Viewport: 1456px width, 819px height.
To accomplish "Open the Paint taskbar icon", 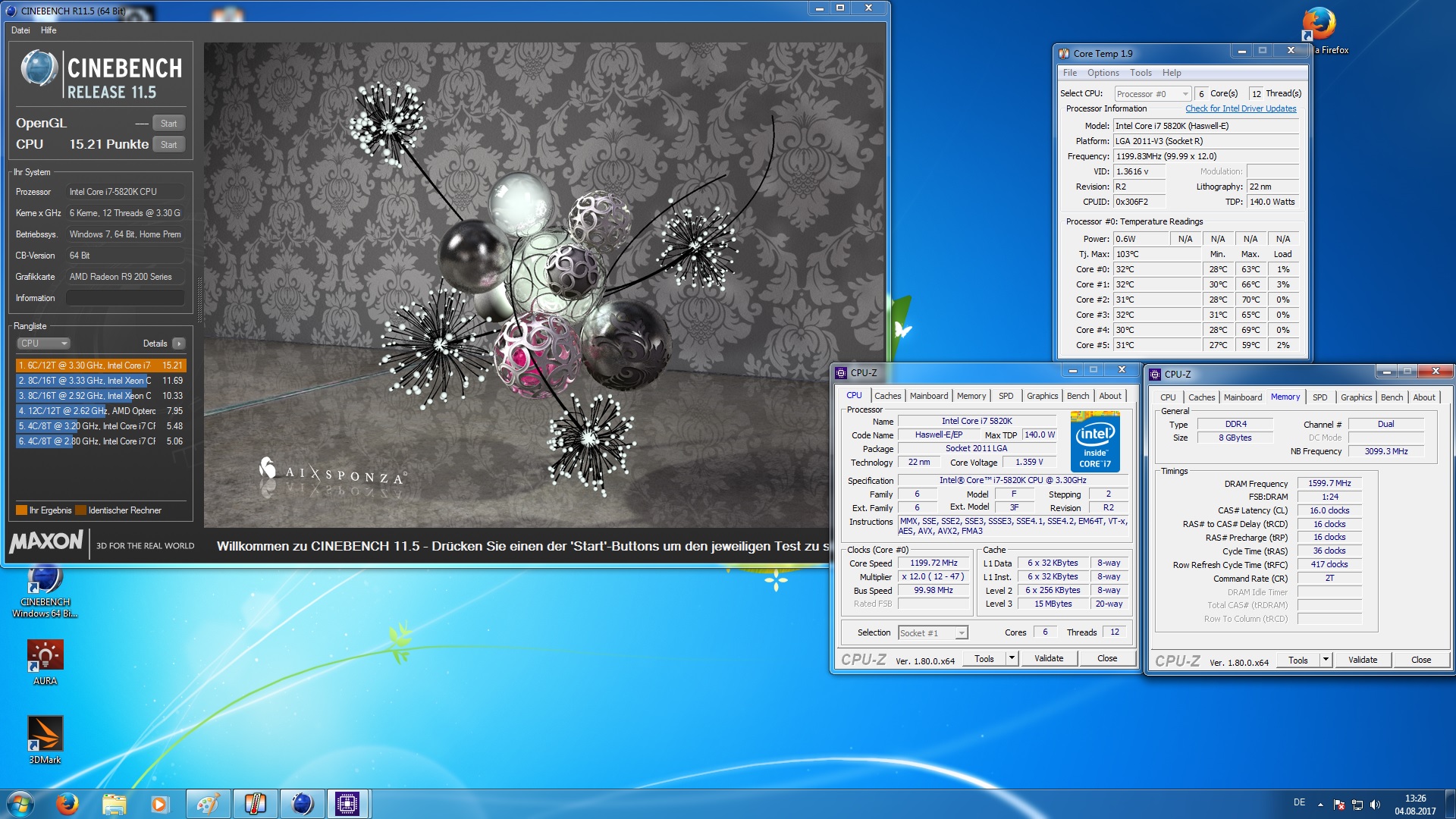I will 208,804.
